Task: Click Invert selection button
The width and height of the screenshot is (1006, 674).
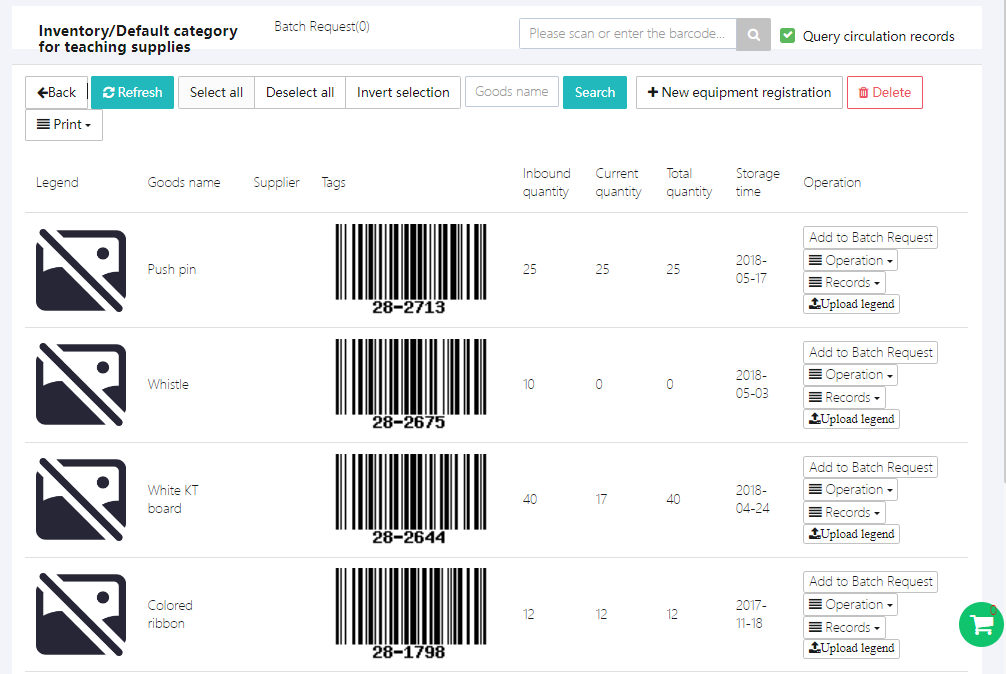Action: point(403,92)
